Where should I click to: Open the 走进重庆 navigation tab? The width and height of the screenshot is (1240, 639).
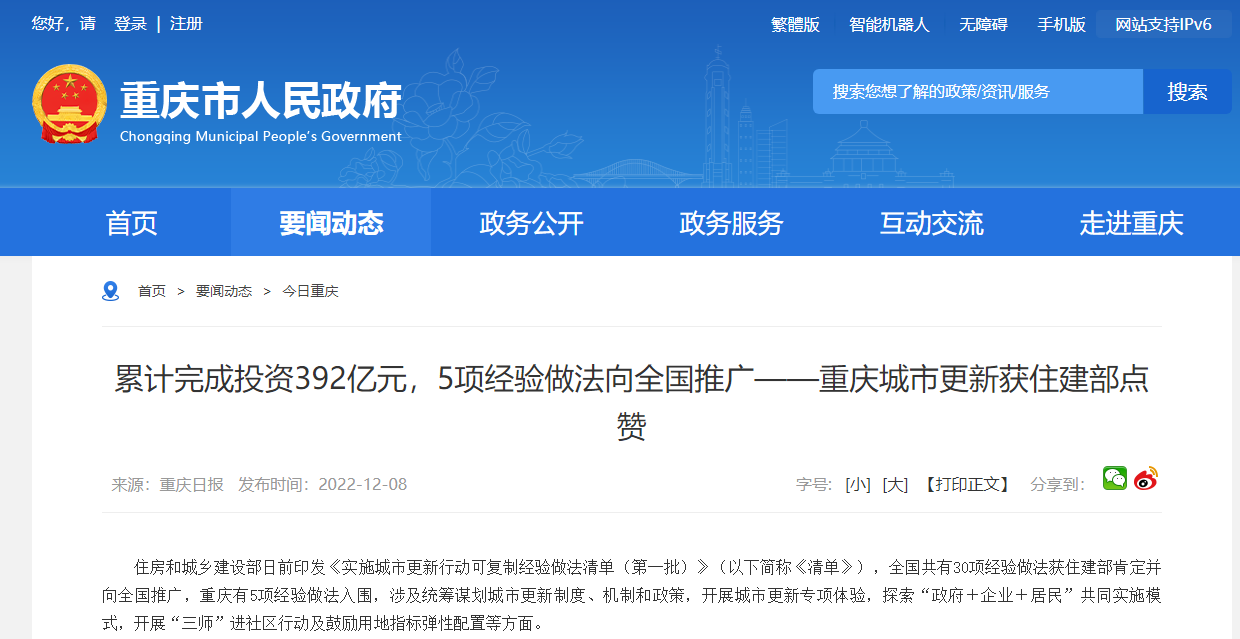coord(1131,223)
